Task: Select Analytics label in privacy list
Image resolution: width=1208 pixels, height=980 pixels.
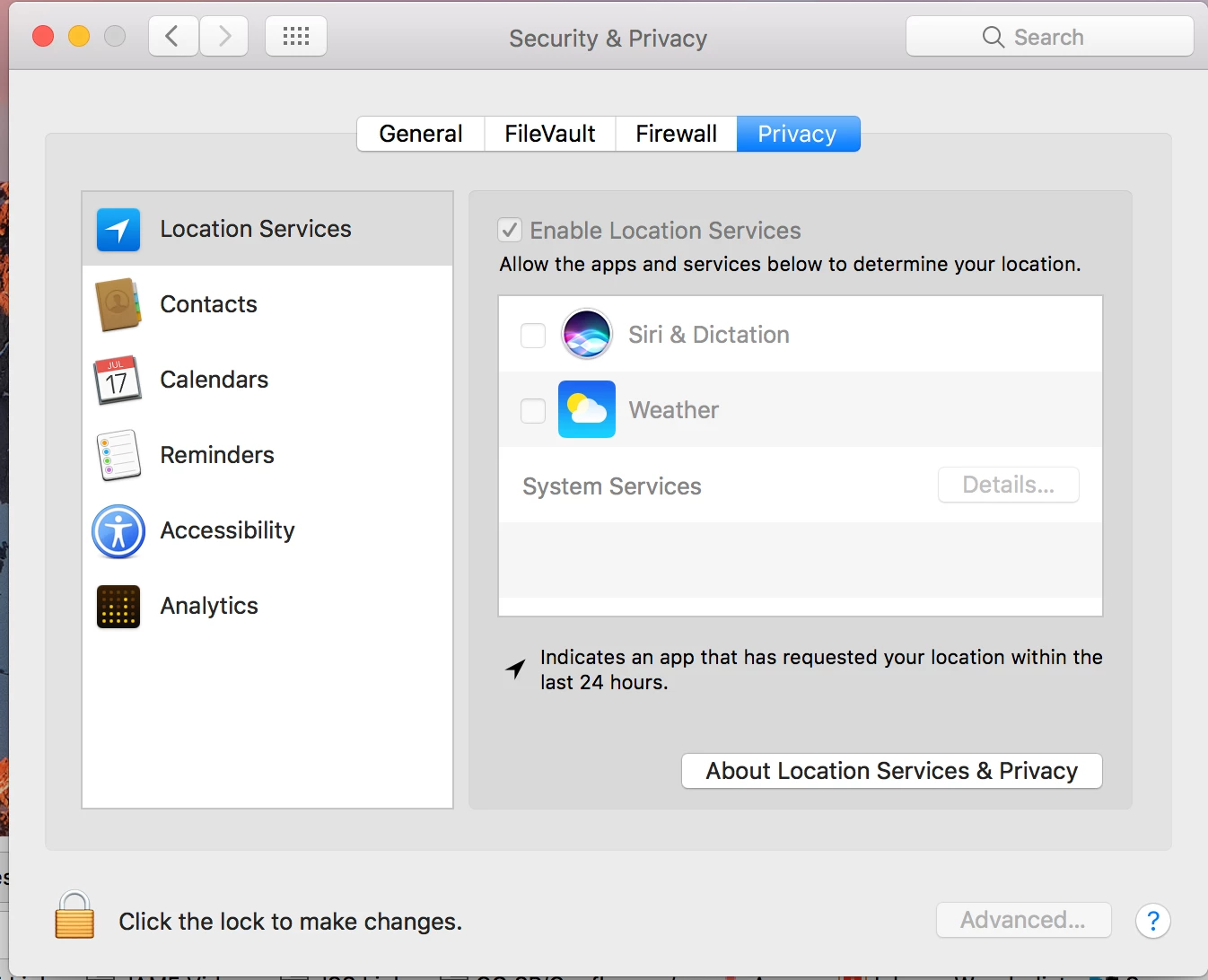Action: (x=209, y=607)
